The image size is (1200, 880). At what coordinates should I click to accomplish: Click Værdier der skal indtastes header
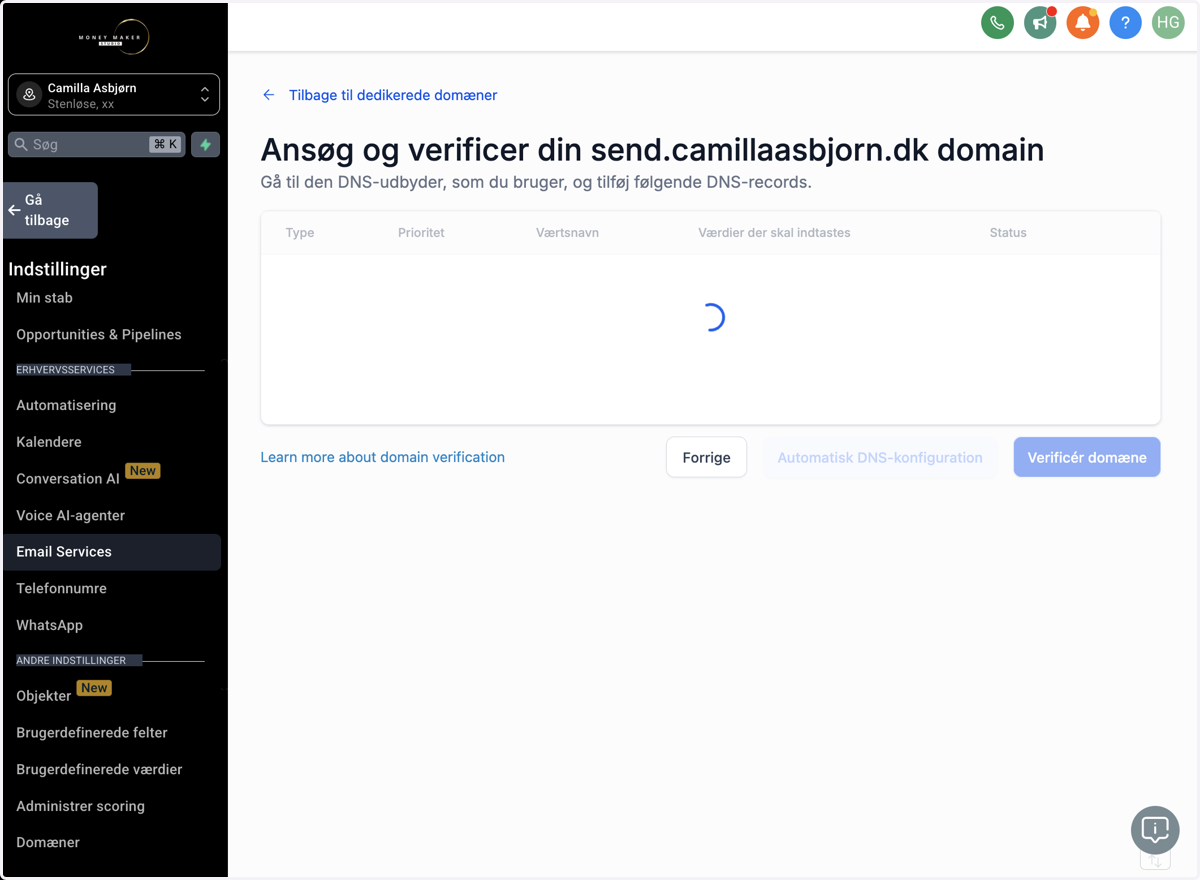click(x=774, y=233)
